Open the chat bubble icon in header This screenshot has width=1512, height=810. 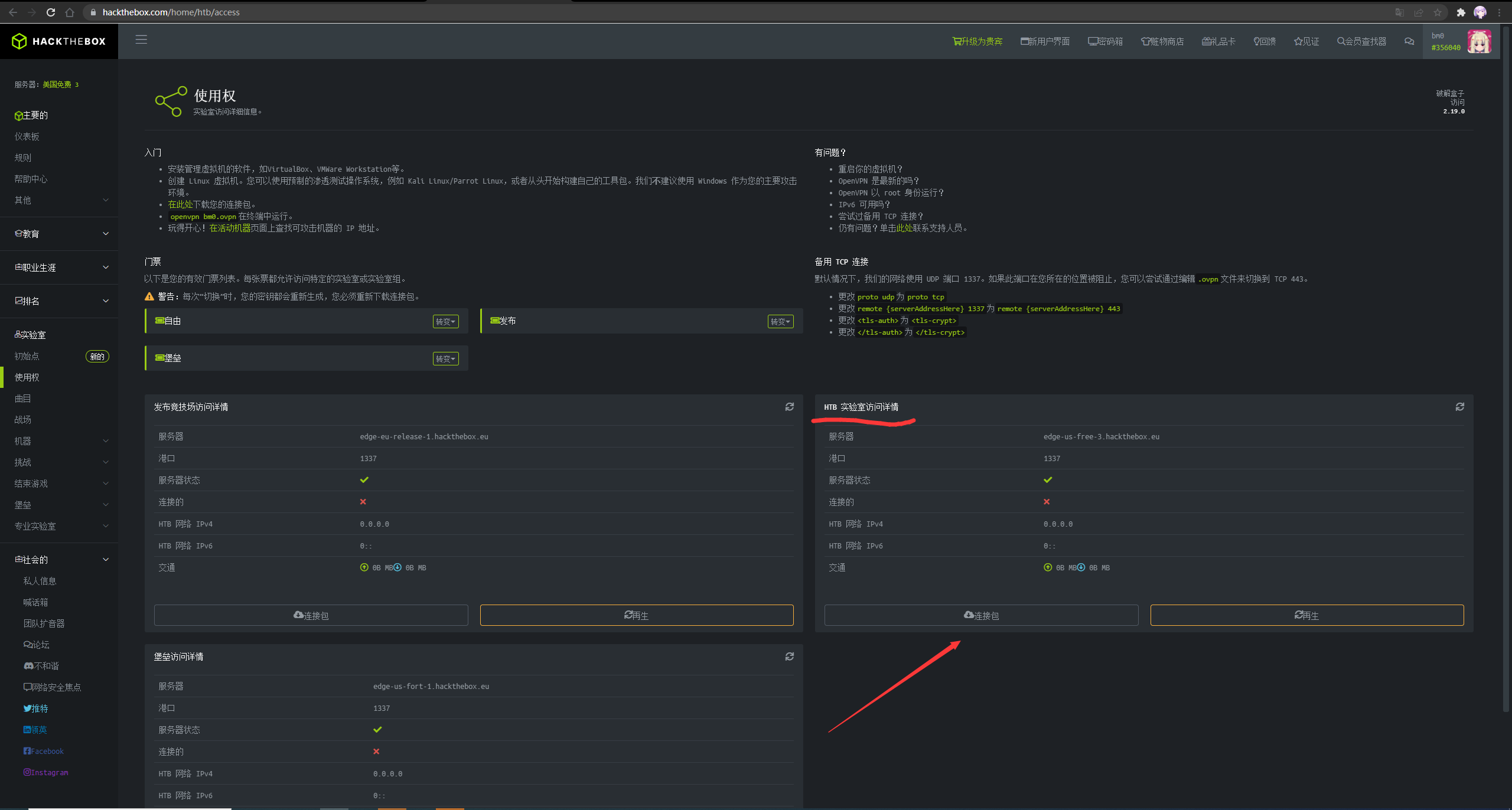click(1409, 41)
